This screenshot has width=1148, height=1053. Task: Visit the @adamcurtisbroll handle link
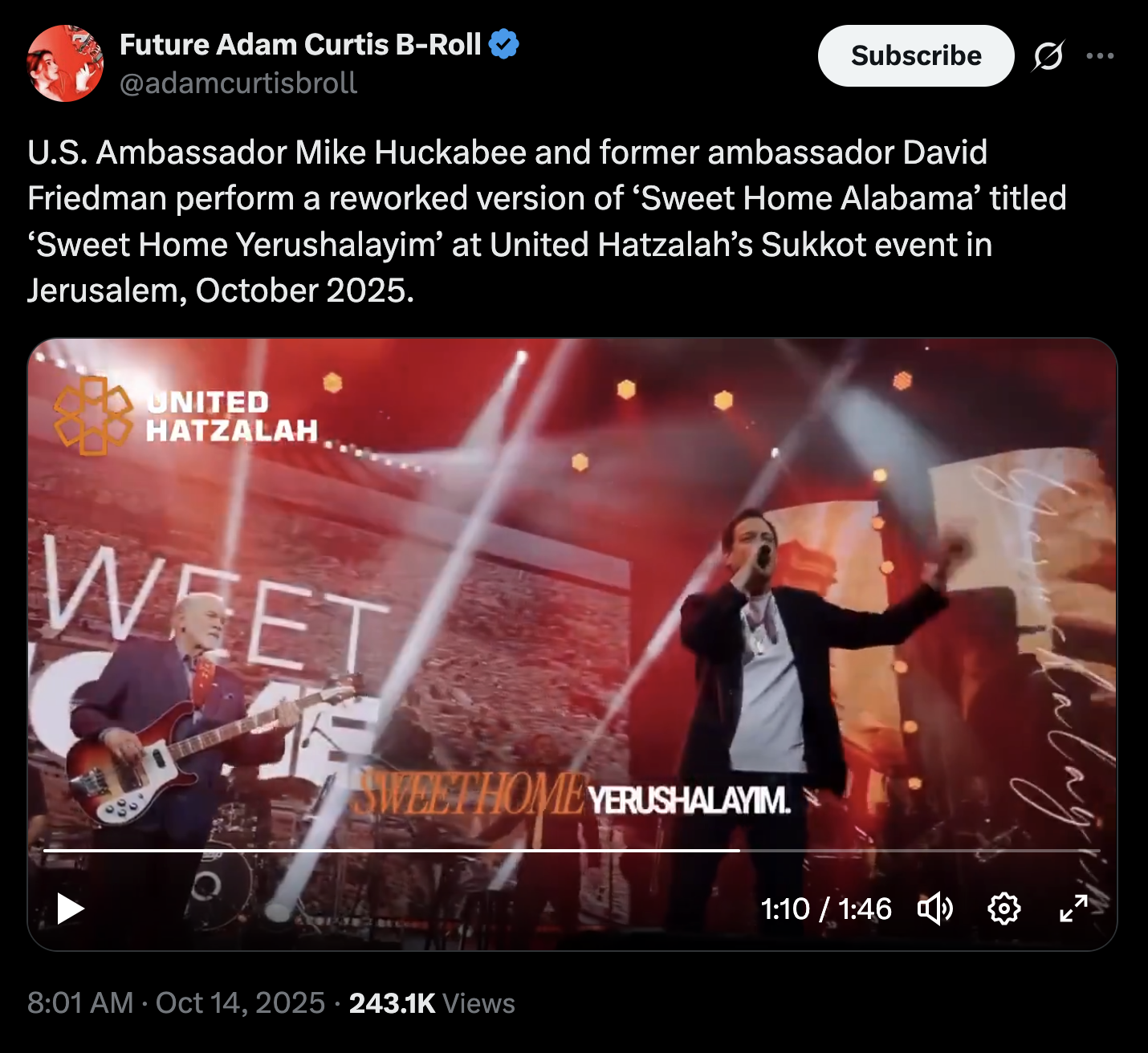238,83
